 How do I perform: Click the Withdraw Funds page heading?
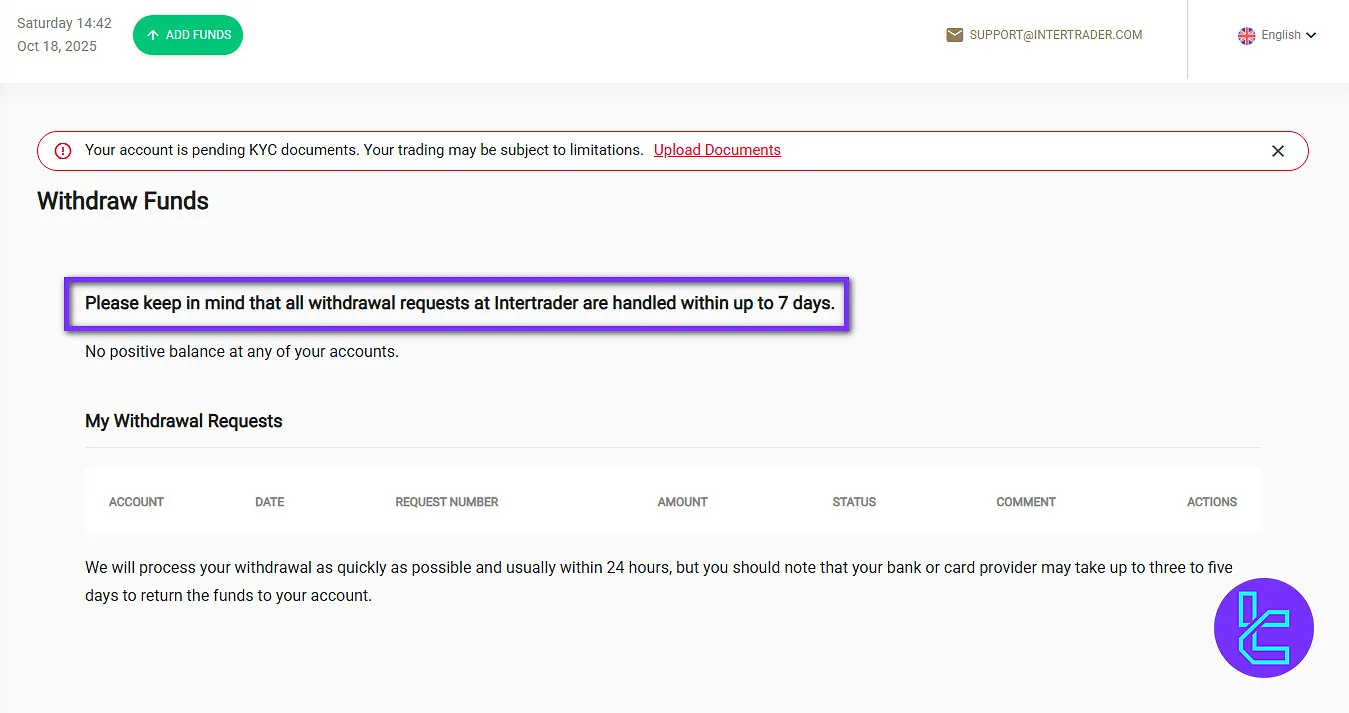click(123, 201)
